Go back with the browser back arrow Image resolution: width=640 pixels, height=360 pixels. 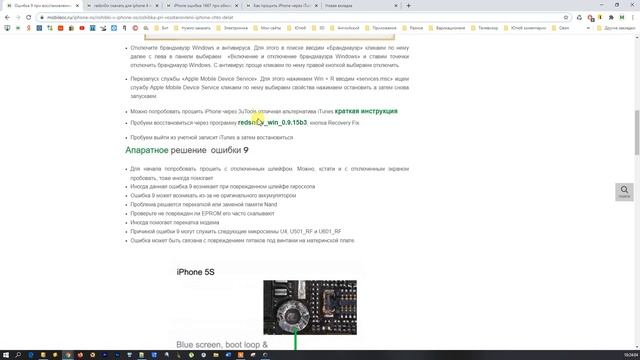coord(7,18)
